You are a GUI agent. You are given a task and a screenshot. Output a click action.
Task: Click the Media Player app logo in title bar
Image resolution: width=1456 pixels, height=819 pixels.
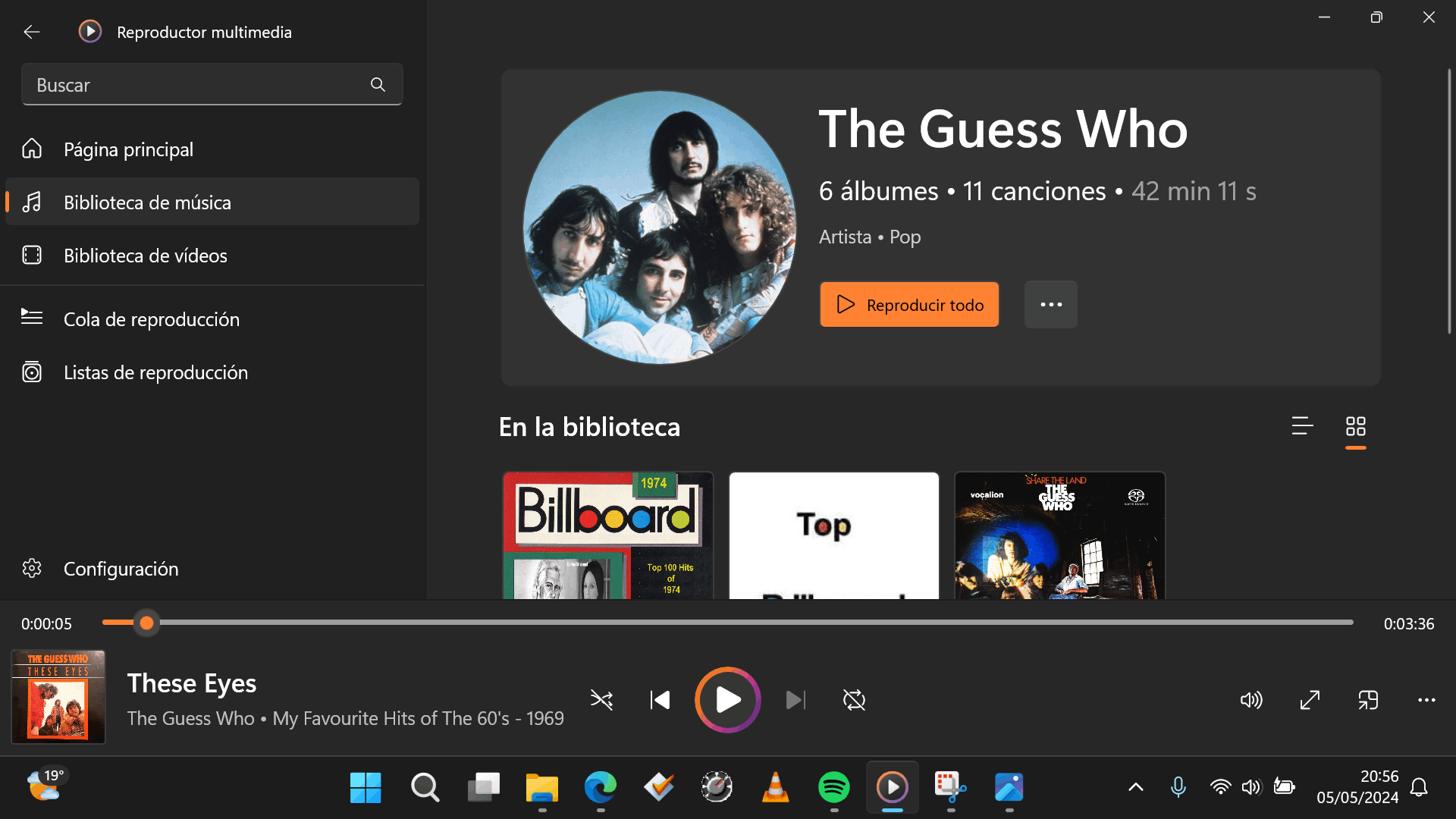90,31
